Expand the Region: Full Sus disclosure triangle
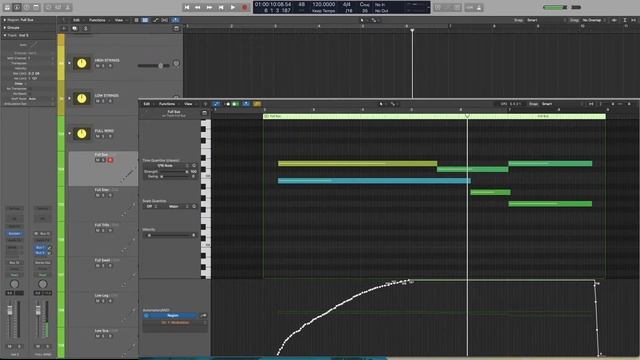 click(x=4, y=20)
